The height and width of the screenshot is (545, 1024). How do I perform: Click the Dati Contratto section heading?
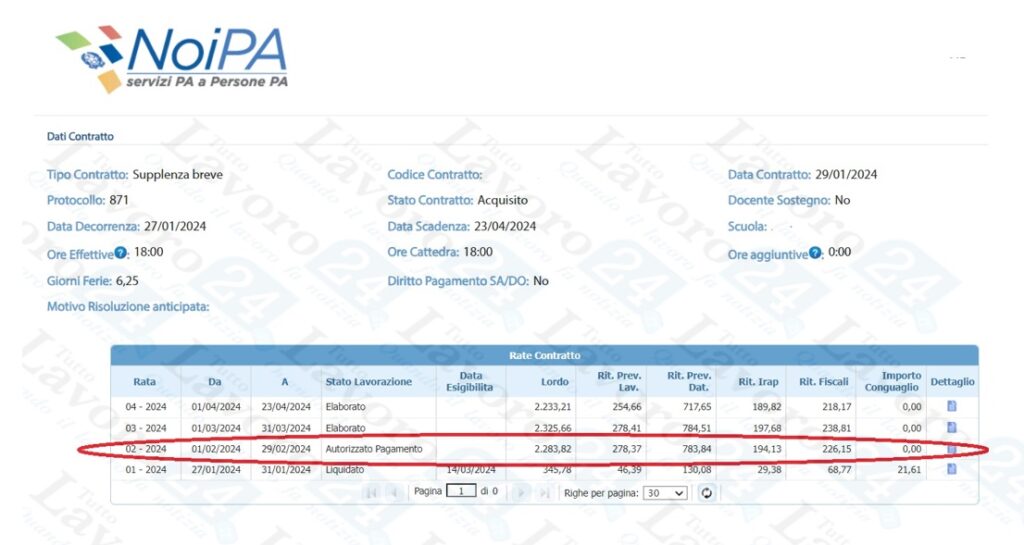pyautogui.click(x=80, y=136)
